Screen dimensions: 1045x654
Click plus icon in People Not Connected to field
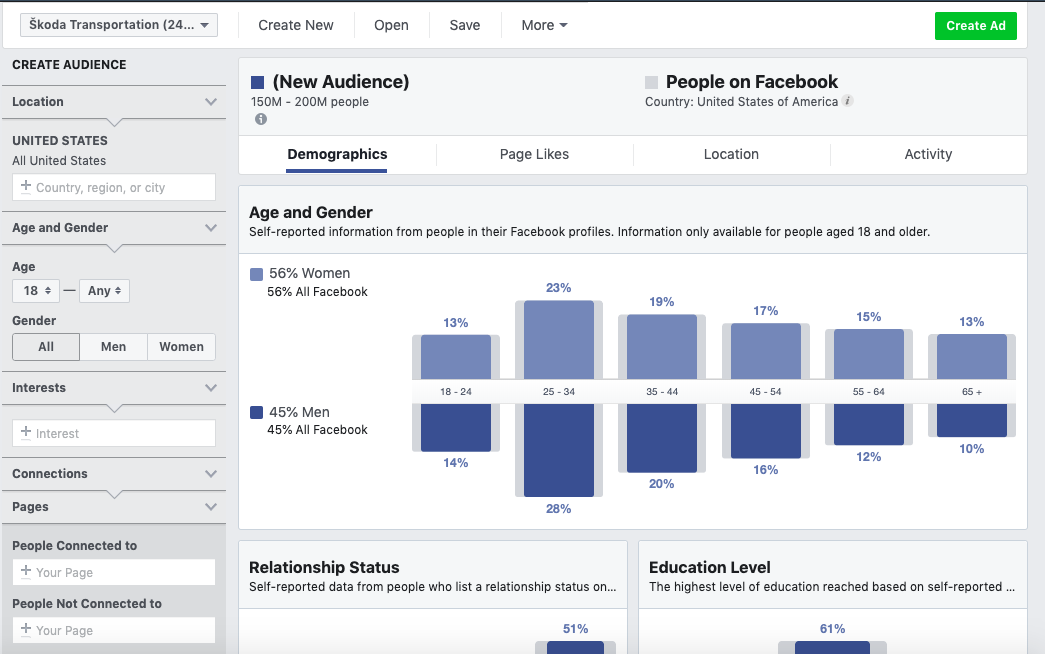(x=25, y=629)
